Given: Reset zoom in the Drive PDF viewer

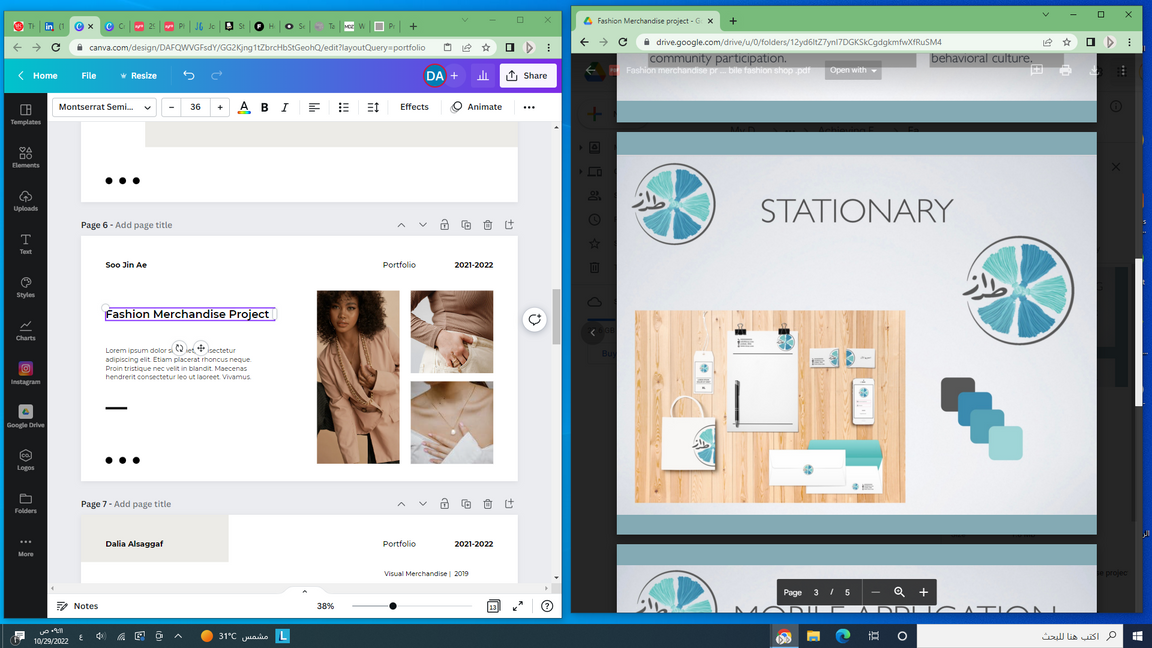Looking at the screenshot, I should point(899,592).
